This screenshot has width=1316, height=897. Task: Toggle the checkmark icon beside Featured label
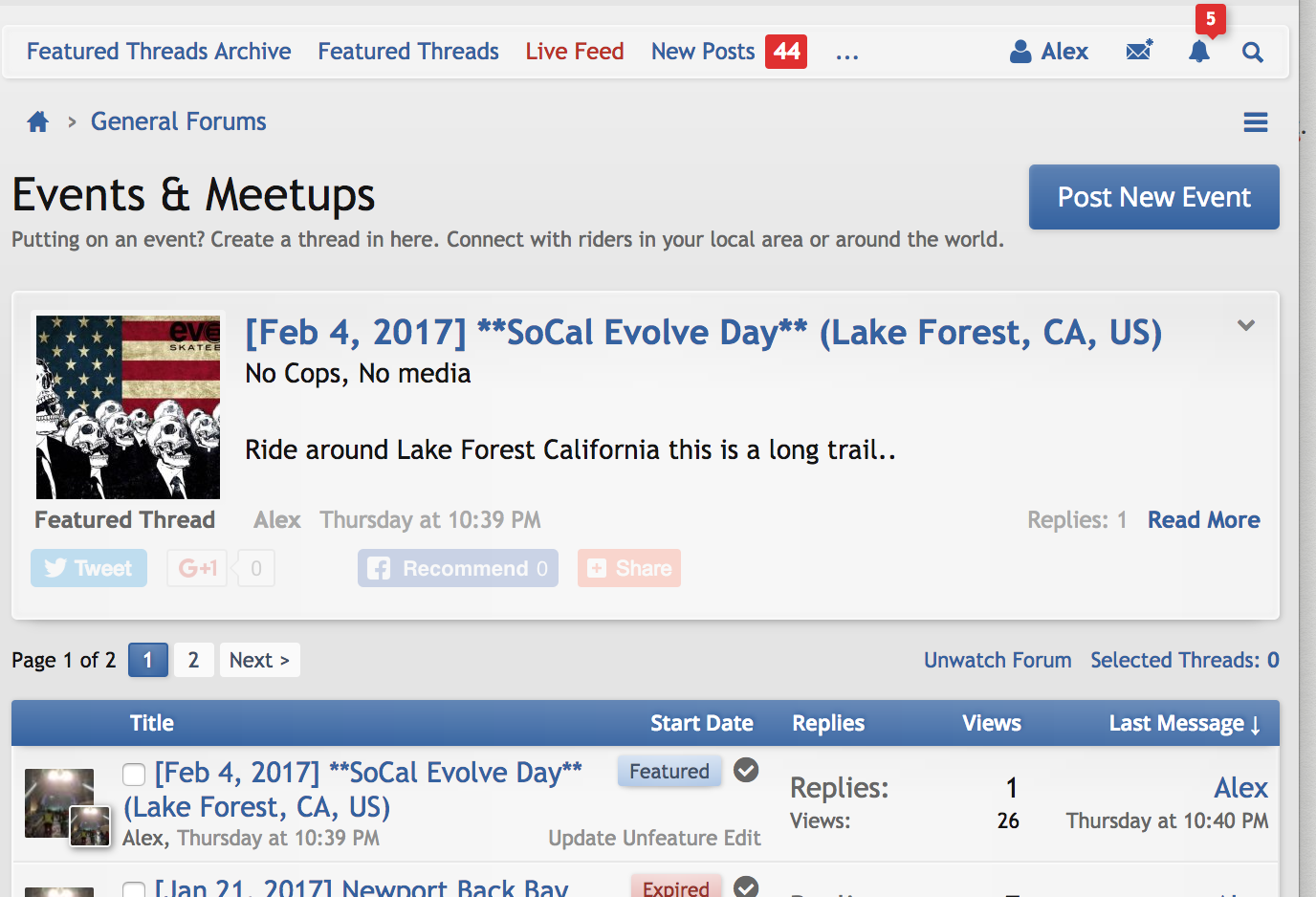[x=746, y=770]
